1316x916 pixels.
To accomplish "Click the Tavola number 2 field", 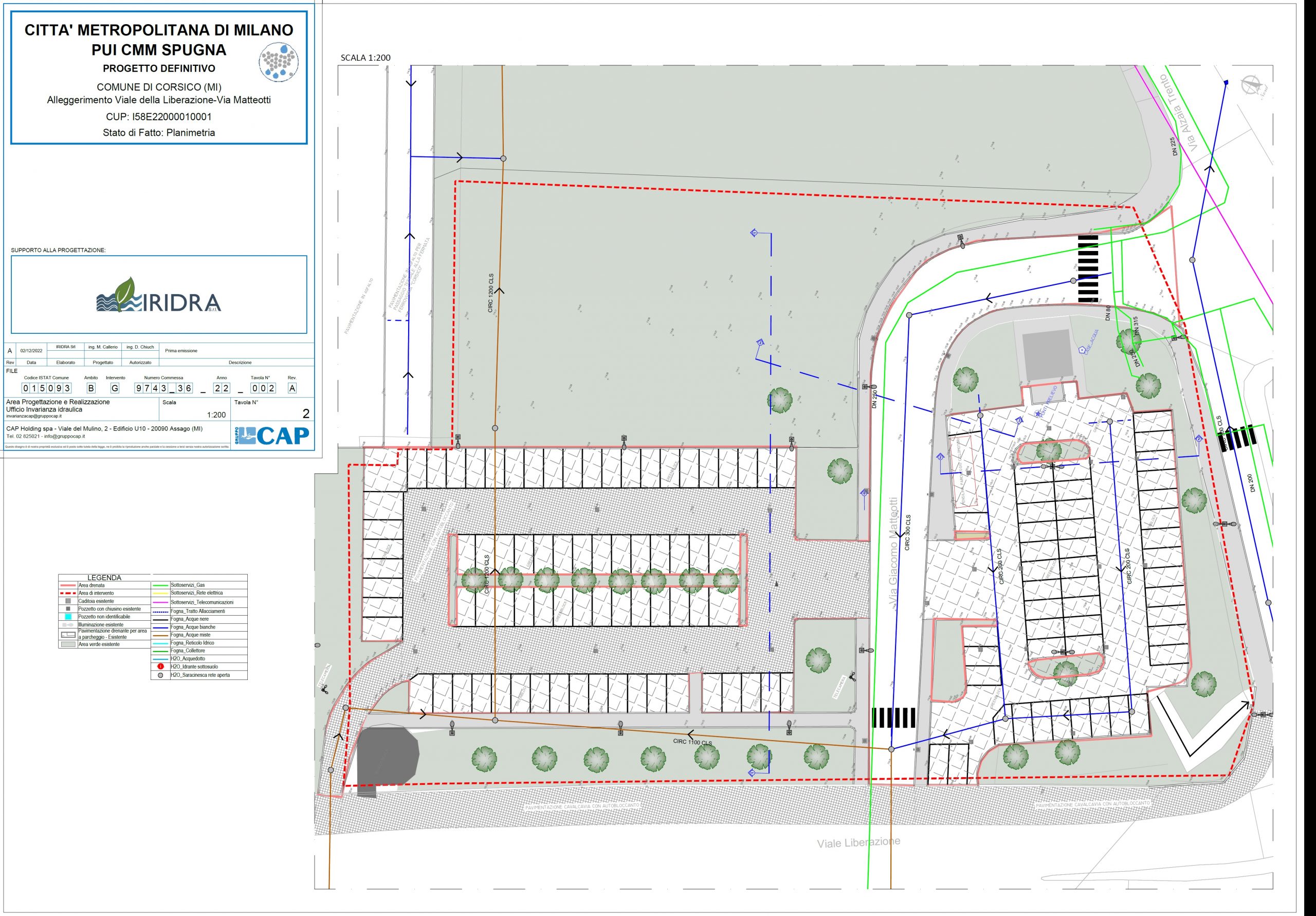I will coord(305,414).
